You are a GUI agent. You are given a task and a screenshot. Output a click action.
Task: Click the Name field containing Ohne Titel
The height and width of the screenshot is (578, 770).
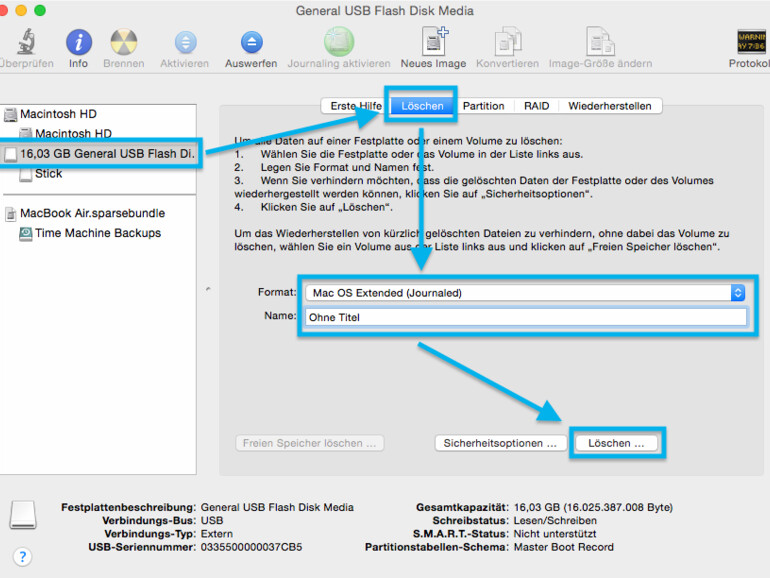coord(526,317)
